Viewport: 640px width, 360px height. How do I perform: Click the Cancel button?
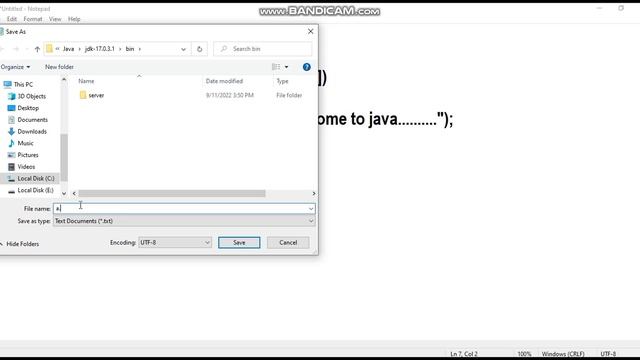coord(288,242)
